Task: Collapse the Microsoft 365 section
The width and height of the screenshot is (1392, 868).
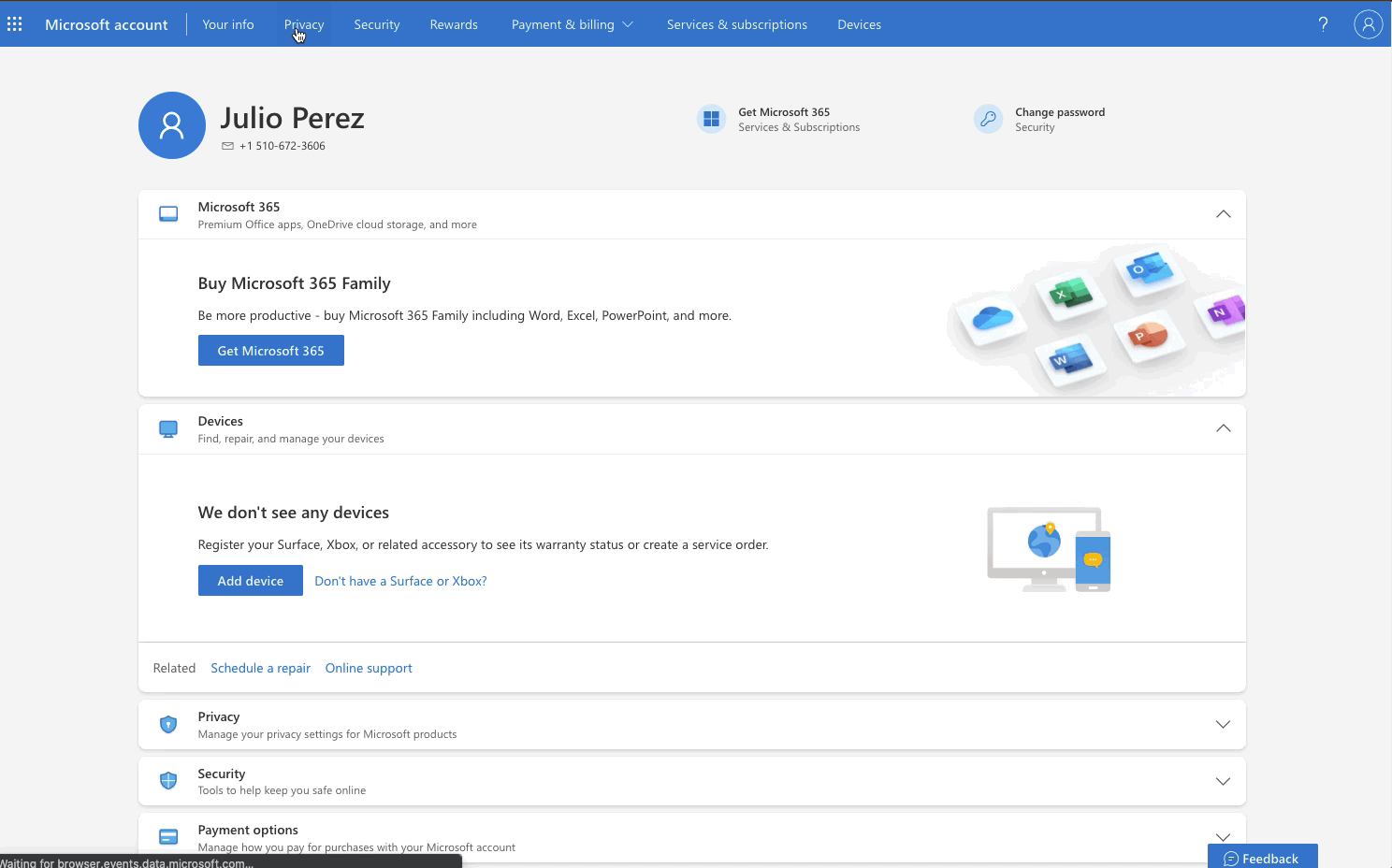Action: point(1223,213)
